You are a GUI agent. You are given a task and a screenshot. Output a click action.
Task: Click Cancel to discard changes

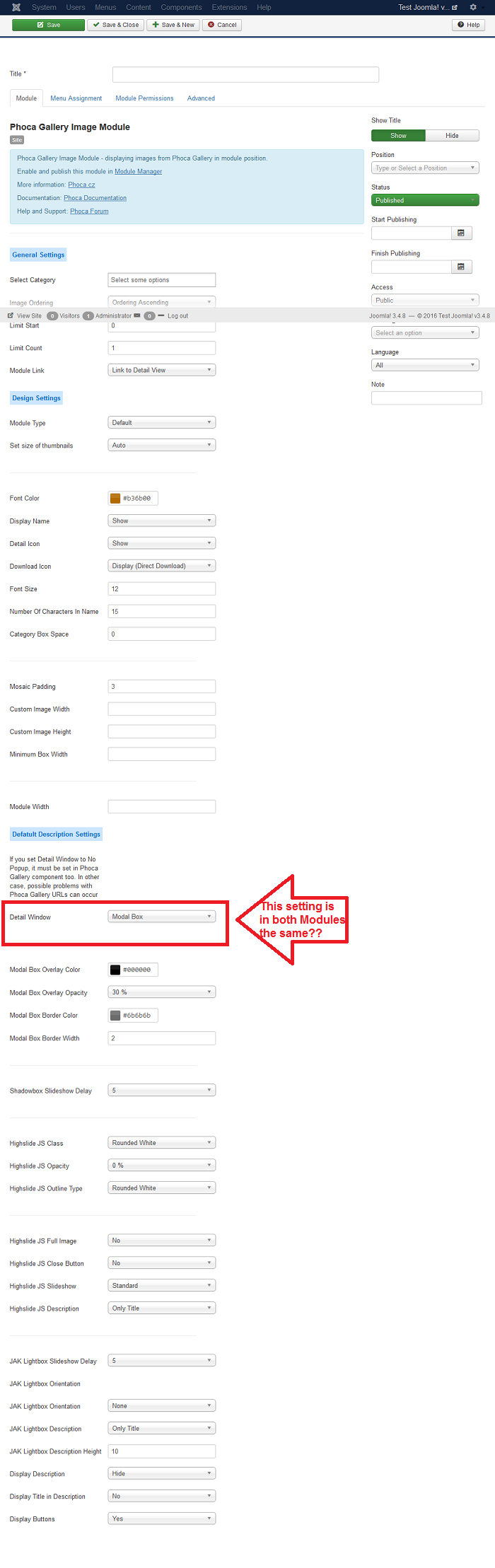coord(222,25)
